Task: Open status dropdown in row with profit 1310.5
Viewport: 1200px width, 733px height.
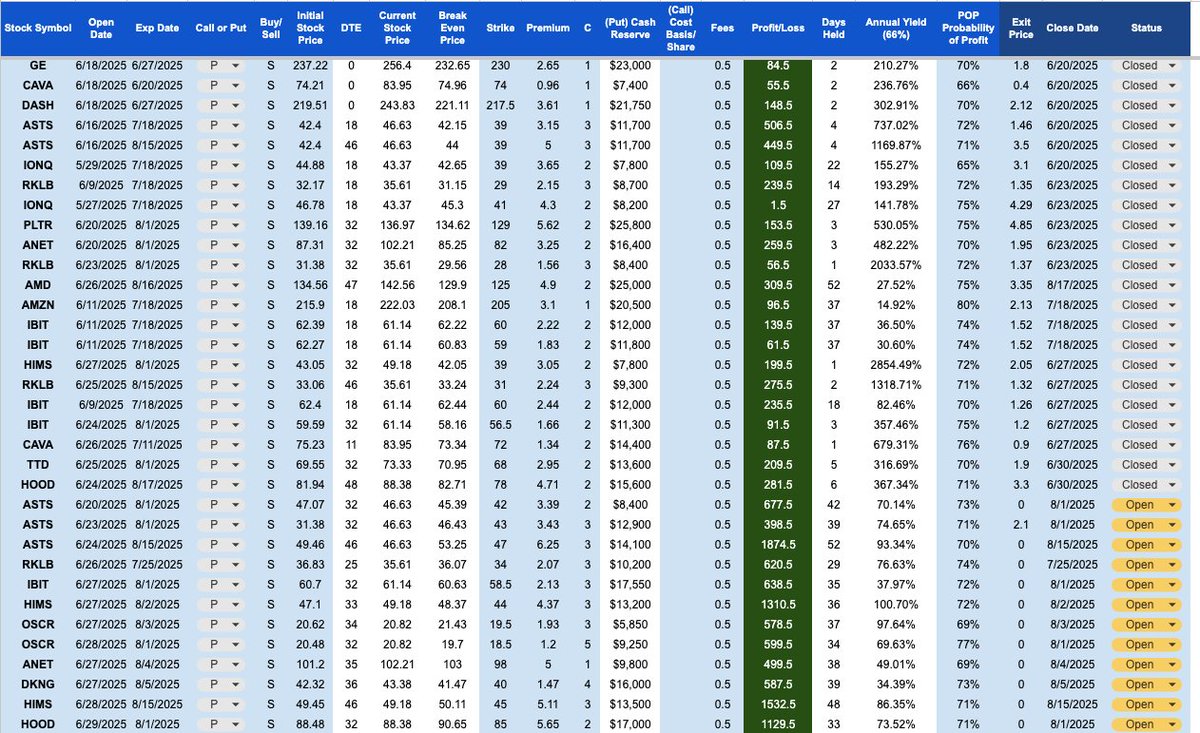Action: click(x=1146, y=605)
